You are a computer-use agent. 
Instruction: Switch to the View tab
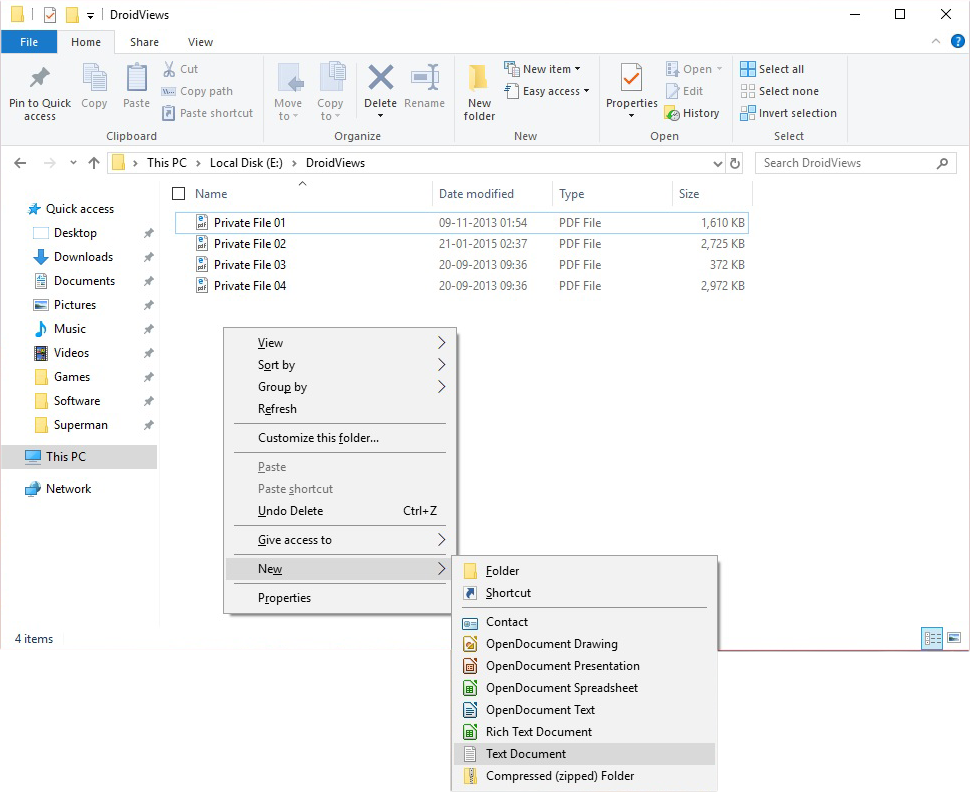200,42
